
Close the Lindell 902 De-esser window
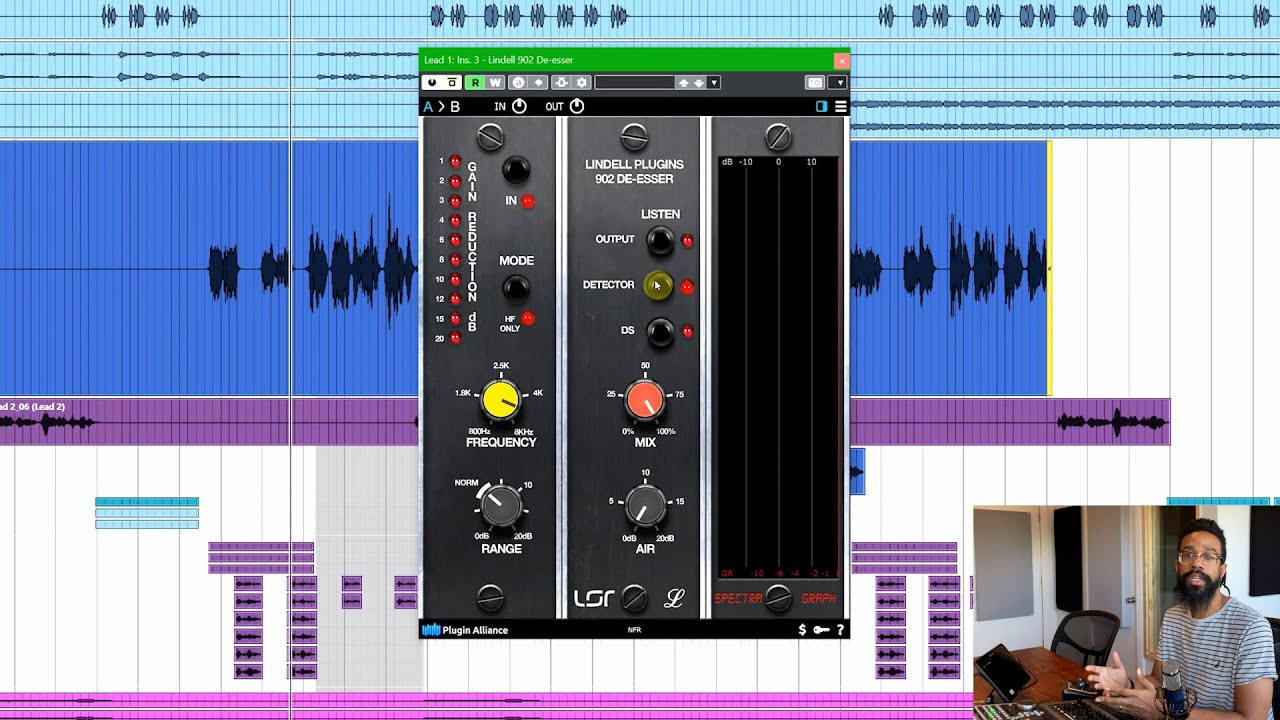click(840, 60)
